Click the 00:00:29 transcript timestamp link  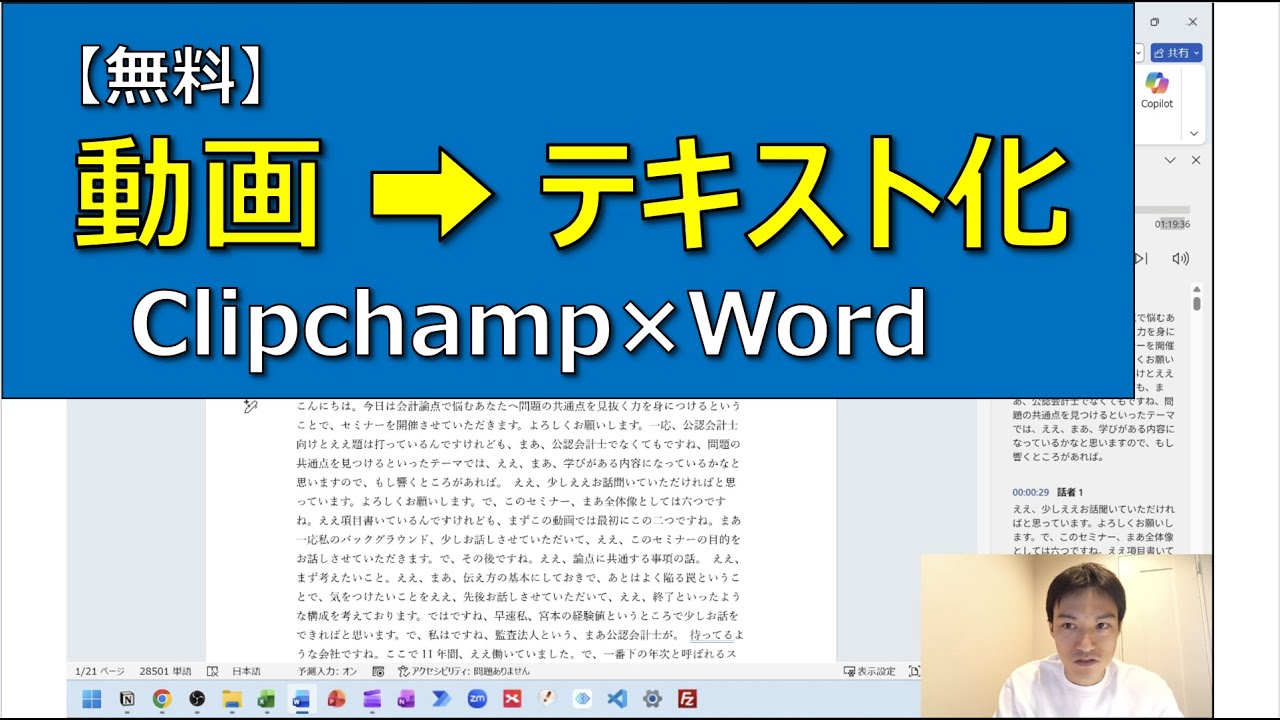pos(1030,492)
